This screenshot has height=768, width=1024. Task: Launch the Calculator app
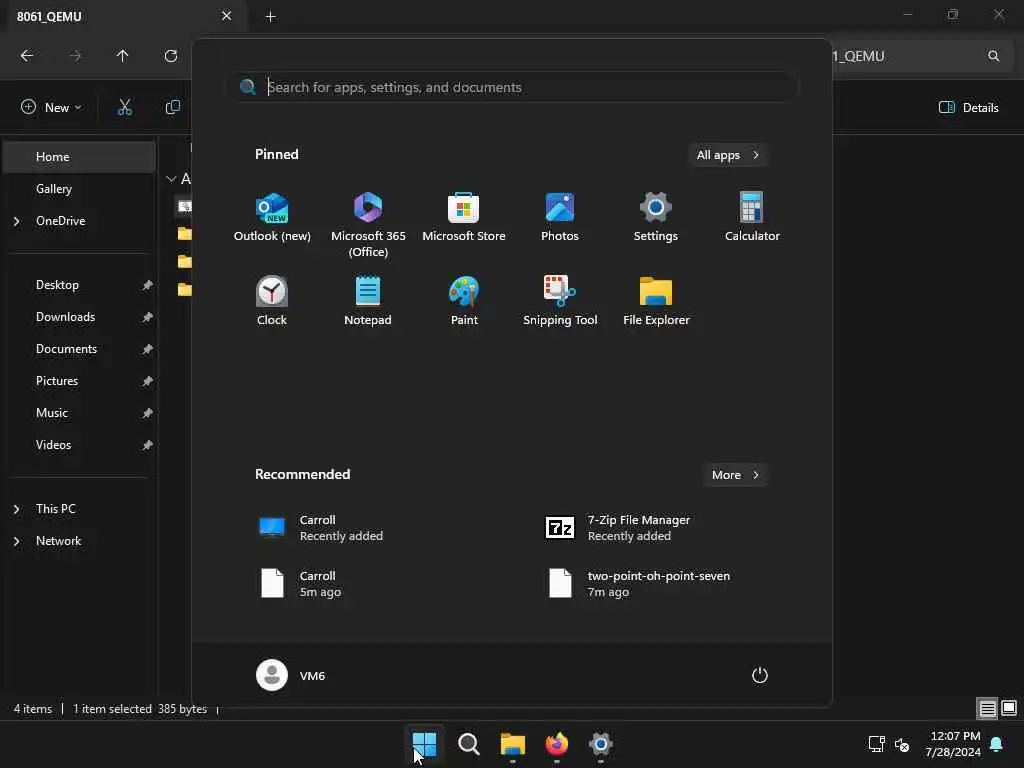pyautogui.click(x=752, y=218)
